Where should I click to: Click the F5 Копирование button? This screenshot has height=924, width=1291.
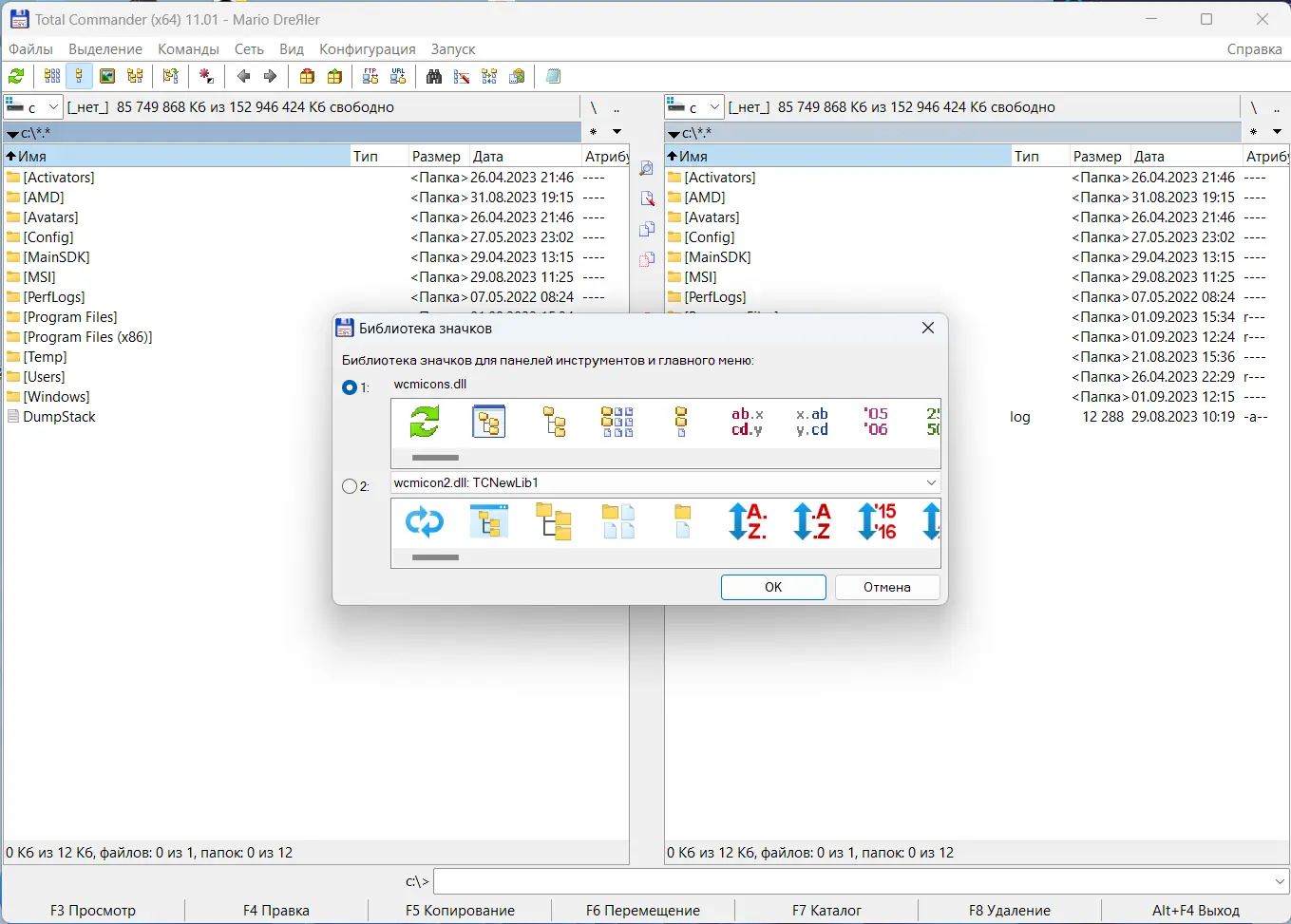tap(460, 910)
